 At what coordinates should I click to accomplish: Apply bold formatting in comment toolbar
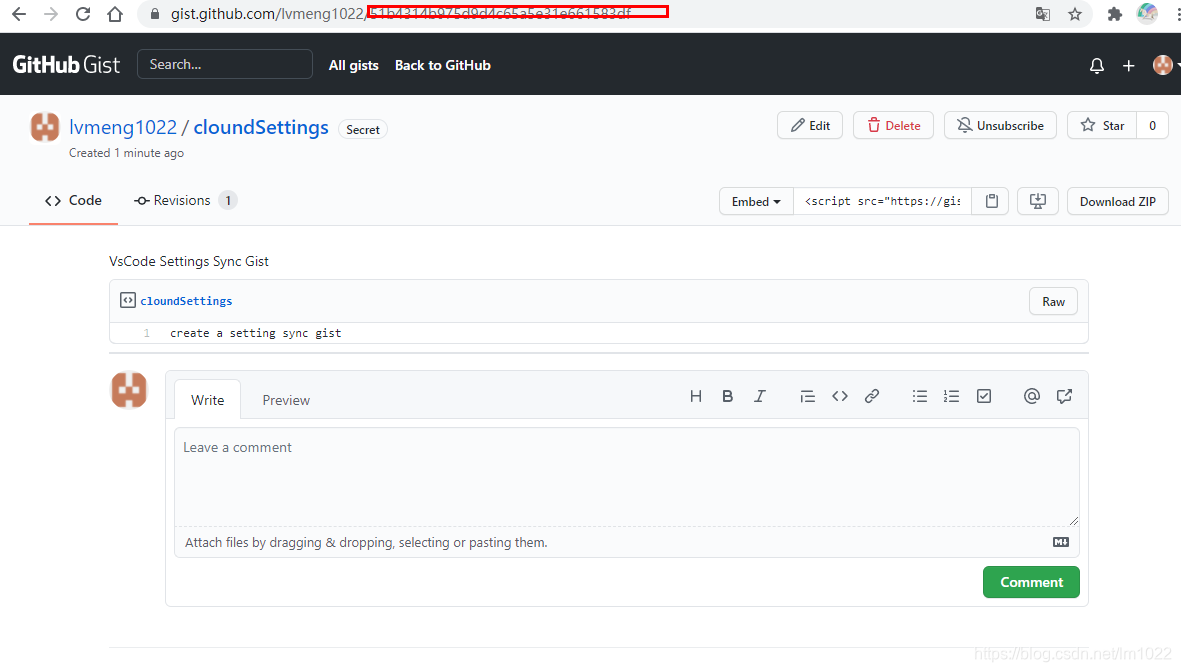(x=727, y=396)
